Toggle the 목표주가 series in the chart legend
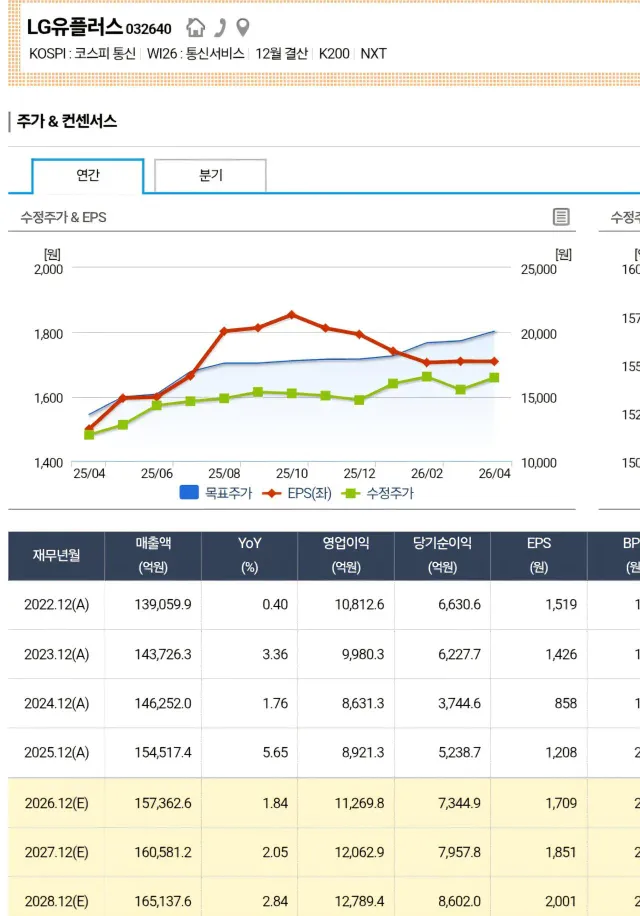 (215, 493)
